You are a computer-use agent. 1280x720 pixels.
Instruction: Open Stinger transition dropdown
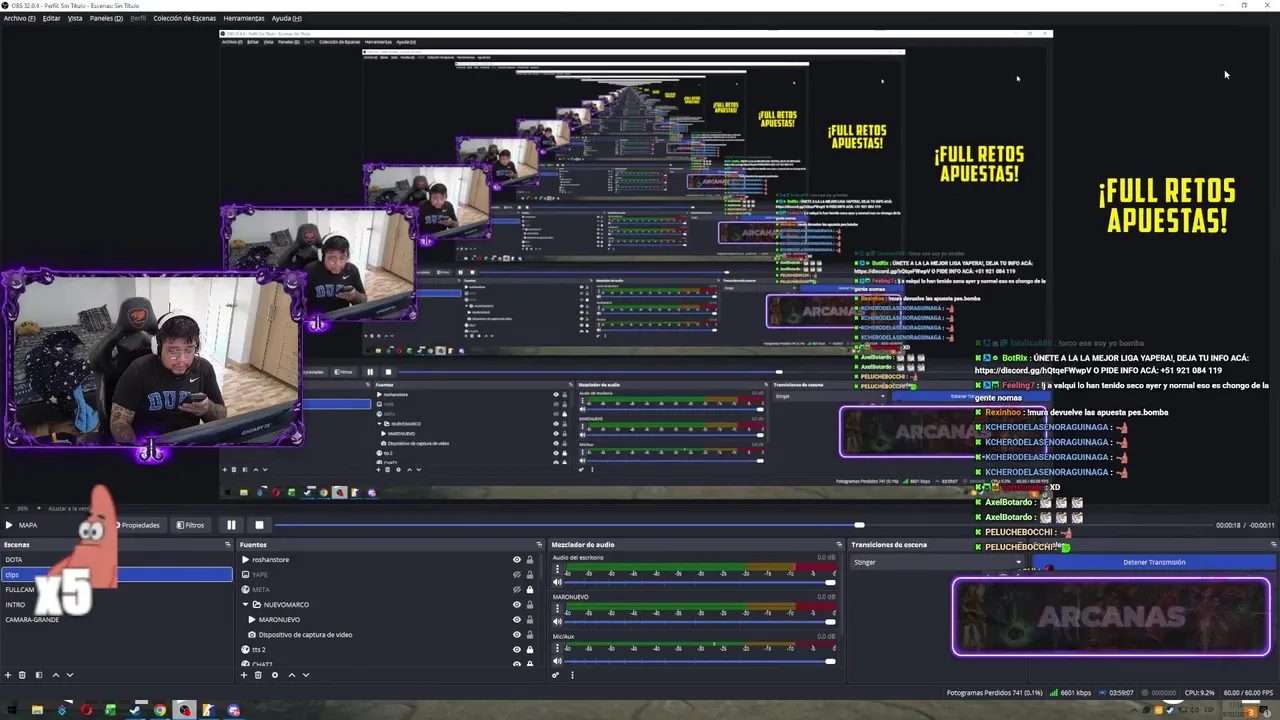coord(937,562)
